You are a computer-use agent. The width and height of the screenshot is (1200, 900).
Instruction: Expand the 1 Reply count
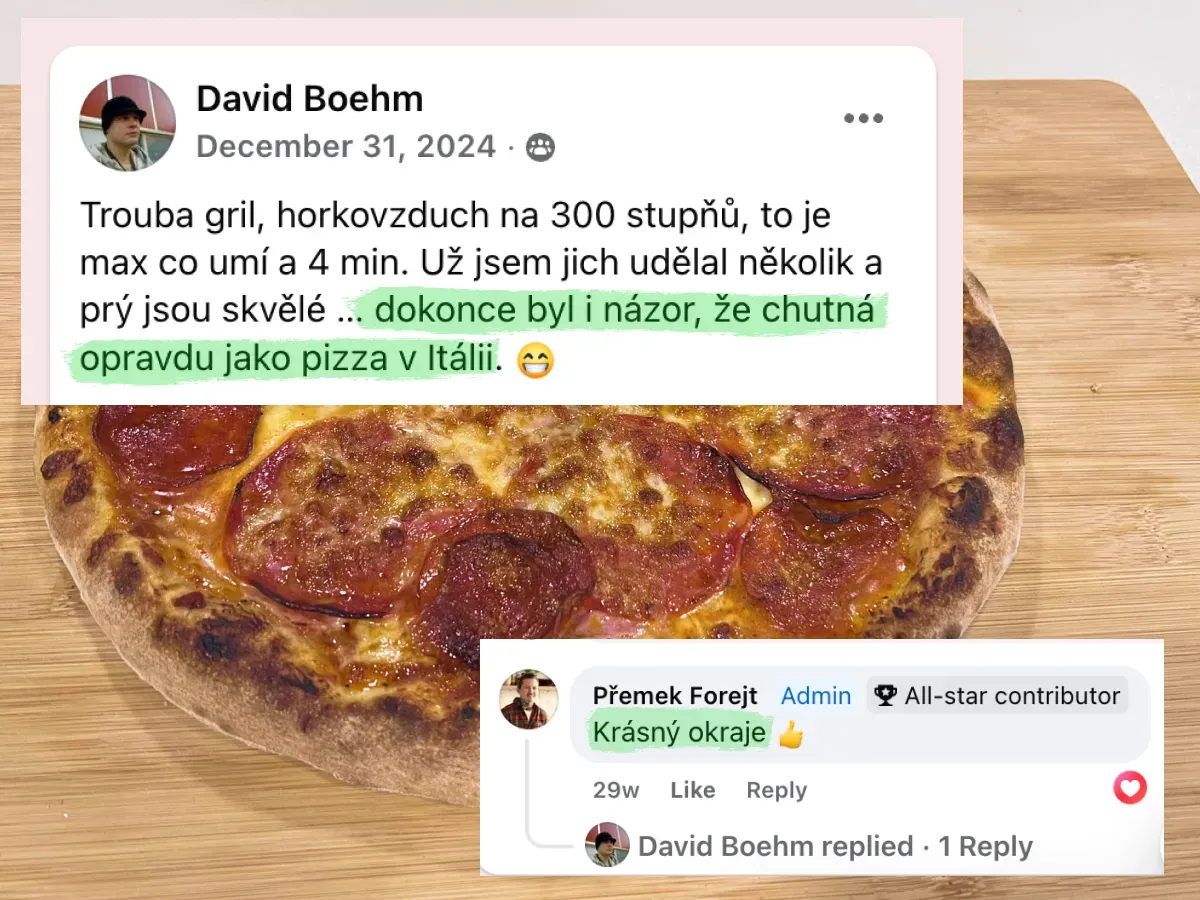point(985,847)
